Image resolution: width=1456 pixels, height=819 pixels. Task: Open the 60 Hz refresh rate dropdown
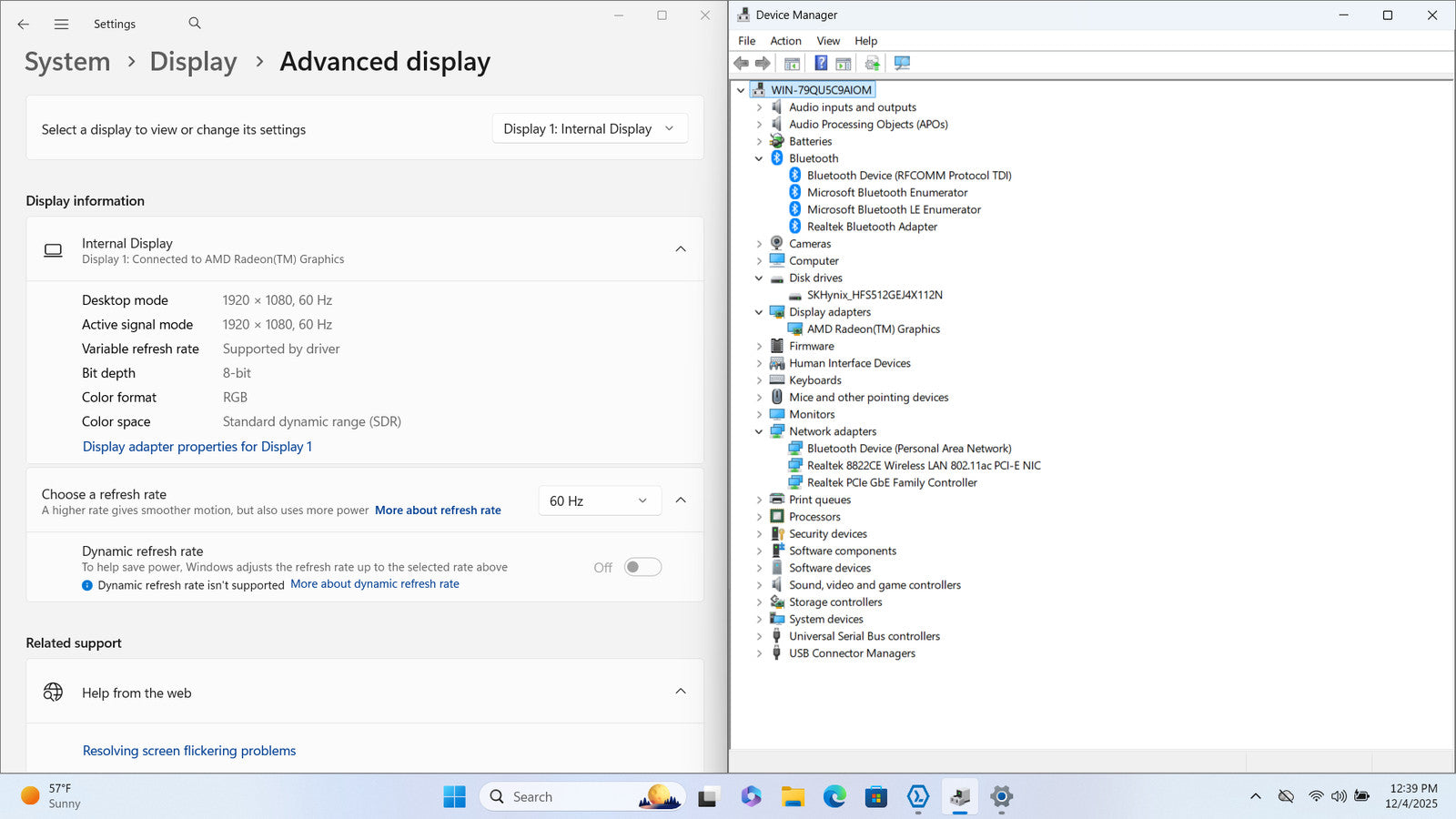click(598, 501)
